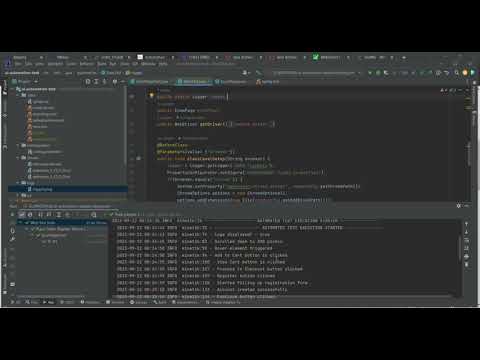Click Collapse All icon in Project panel header

pyautogui.click(x=104, y=81)
